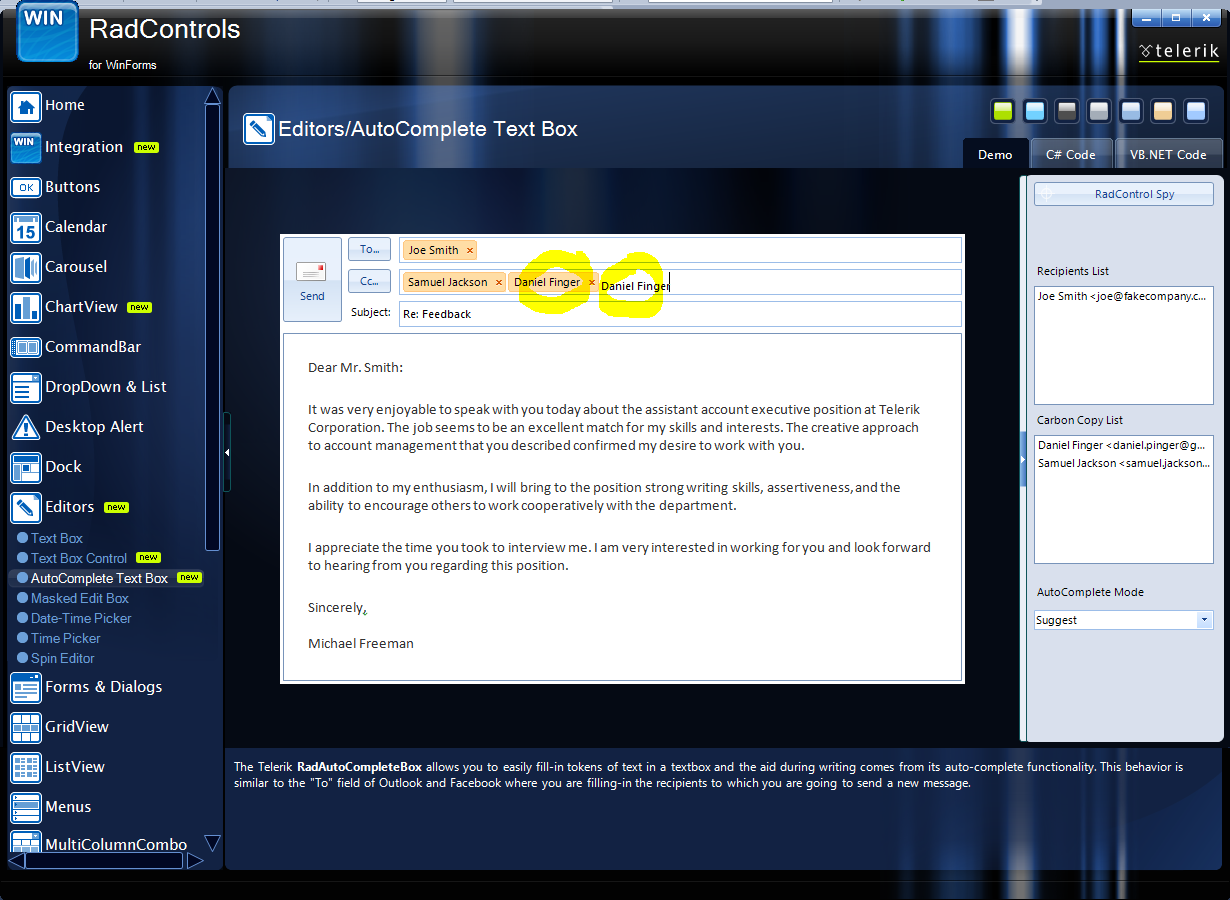Click Joe Smith entry in Recipients List
Screen dimensions: 1230x900
[x=1122, y=296]
